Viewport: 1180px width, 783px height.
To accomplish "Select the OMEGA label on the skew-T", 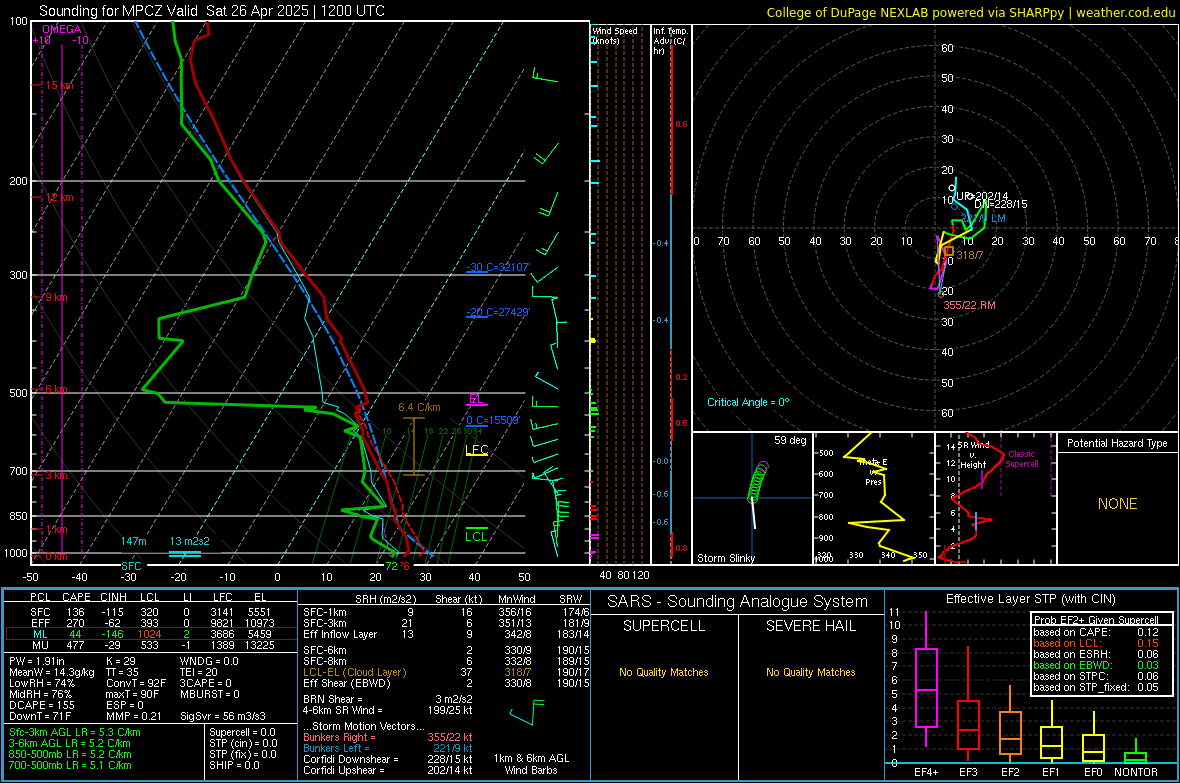I will pyautogui.click(x=62, y=29).
